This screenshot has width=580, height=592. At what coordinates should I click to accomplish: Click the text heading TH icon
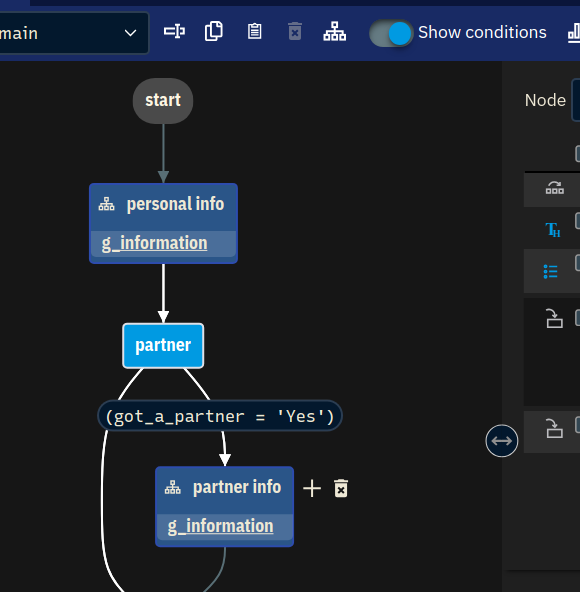point(553,230)
